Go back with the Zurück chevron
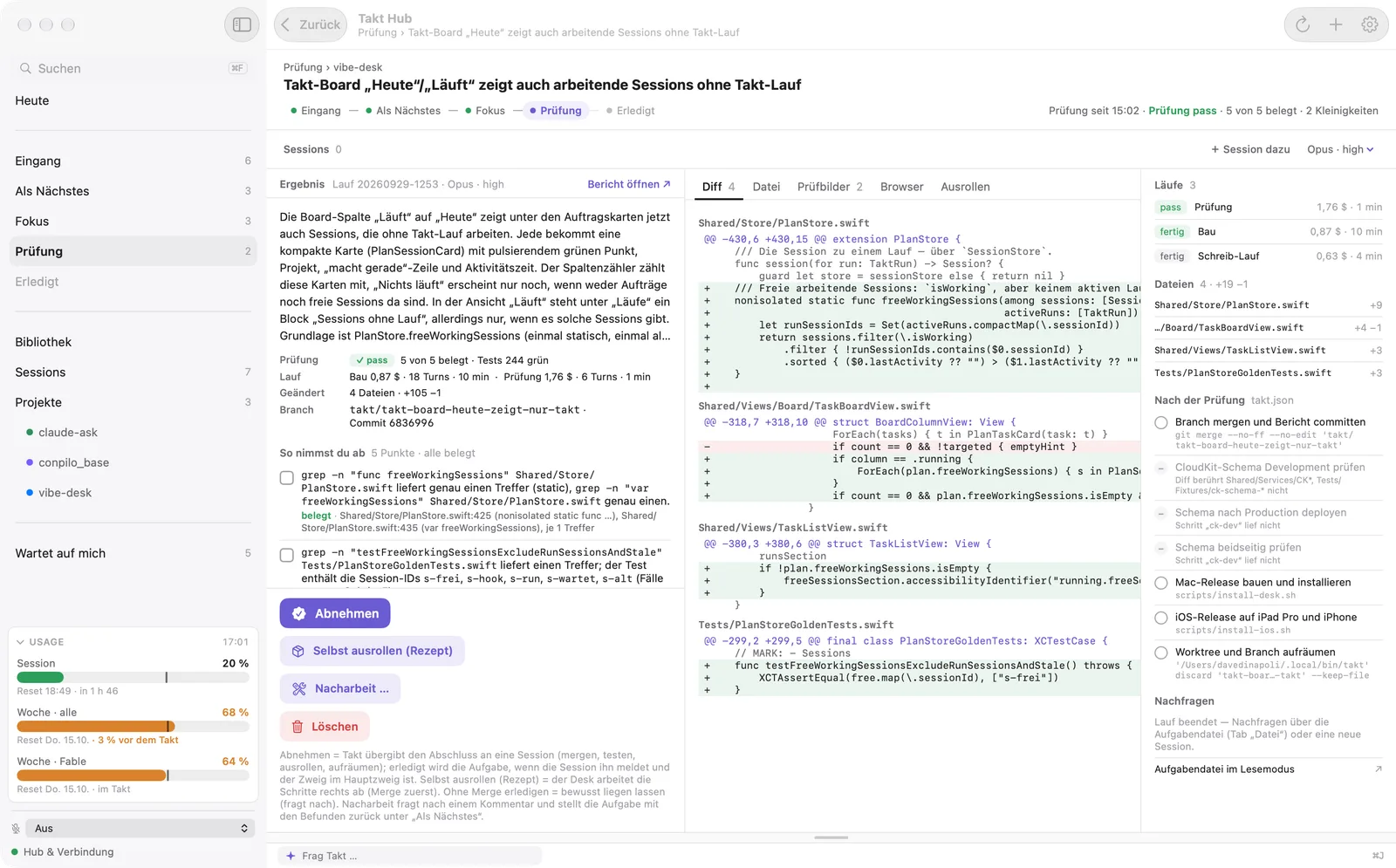Screen dimensions: 1396x868 tap(285, 24)
